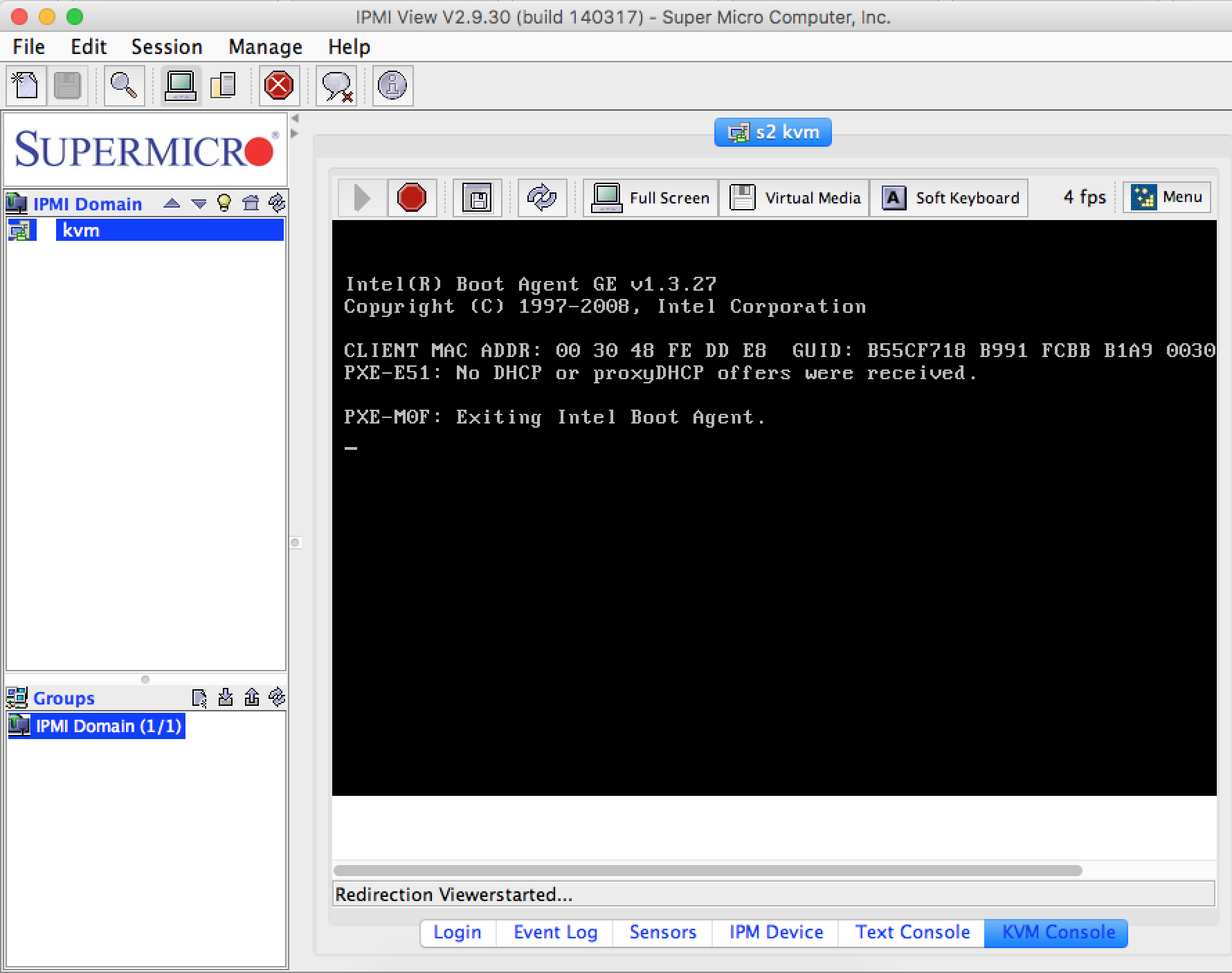Switch to the Text Console tab

[x=912, y=932]
